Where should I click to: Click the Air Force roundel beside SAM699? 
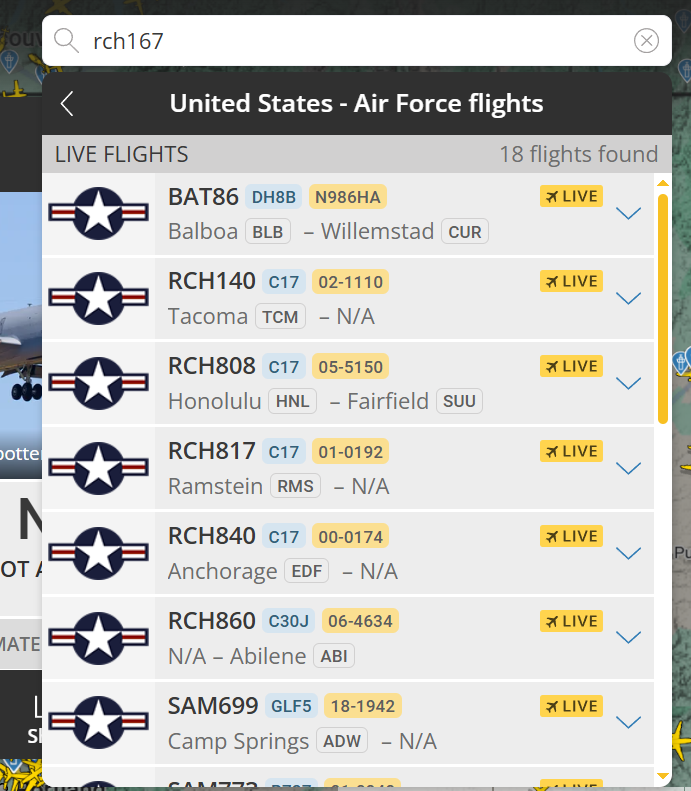tap(99, 724)
